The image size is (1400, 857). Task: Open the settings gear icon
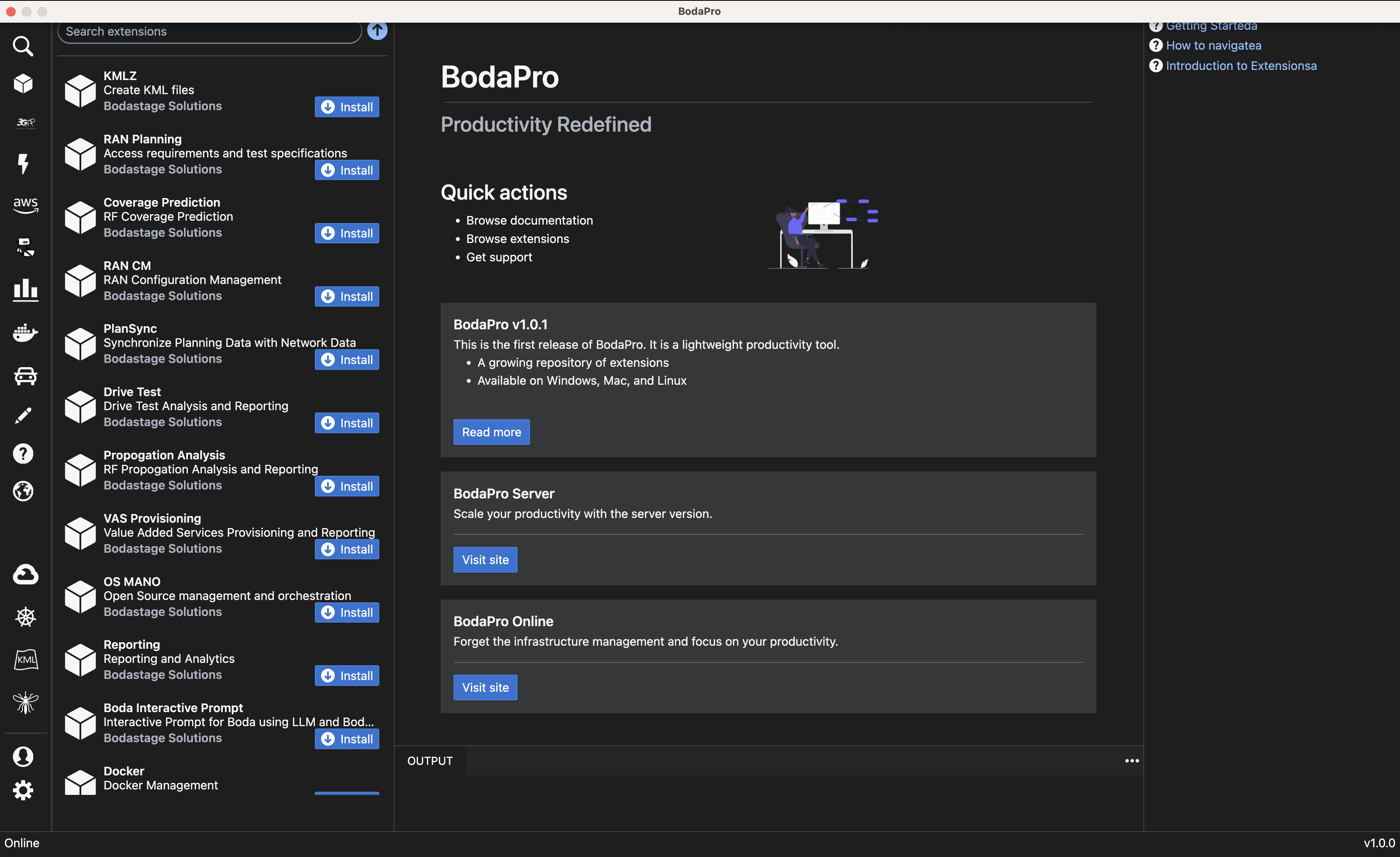tap(23, 791)
